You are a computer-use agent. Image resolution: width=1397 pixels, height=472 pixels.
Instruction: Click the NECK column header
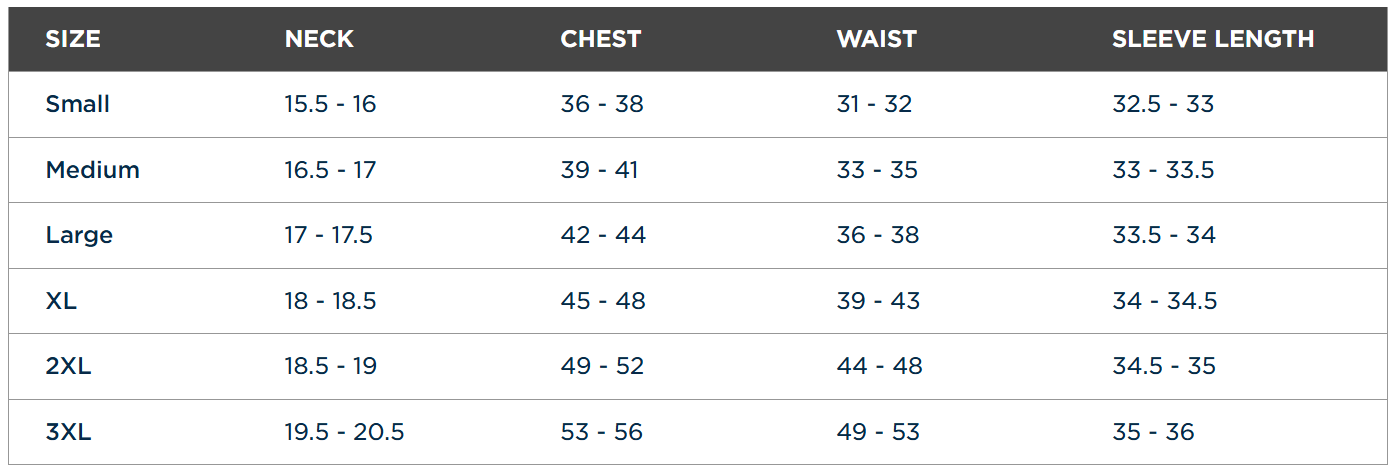[x=319, y=39]
